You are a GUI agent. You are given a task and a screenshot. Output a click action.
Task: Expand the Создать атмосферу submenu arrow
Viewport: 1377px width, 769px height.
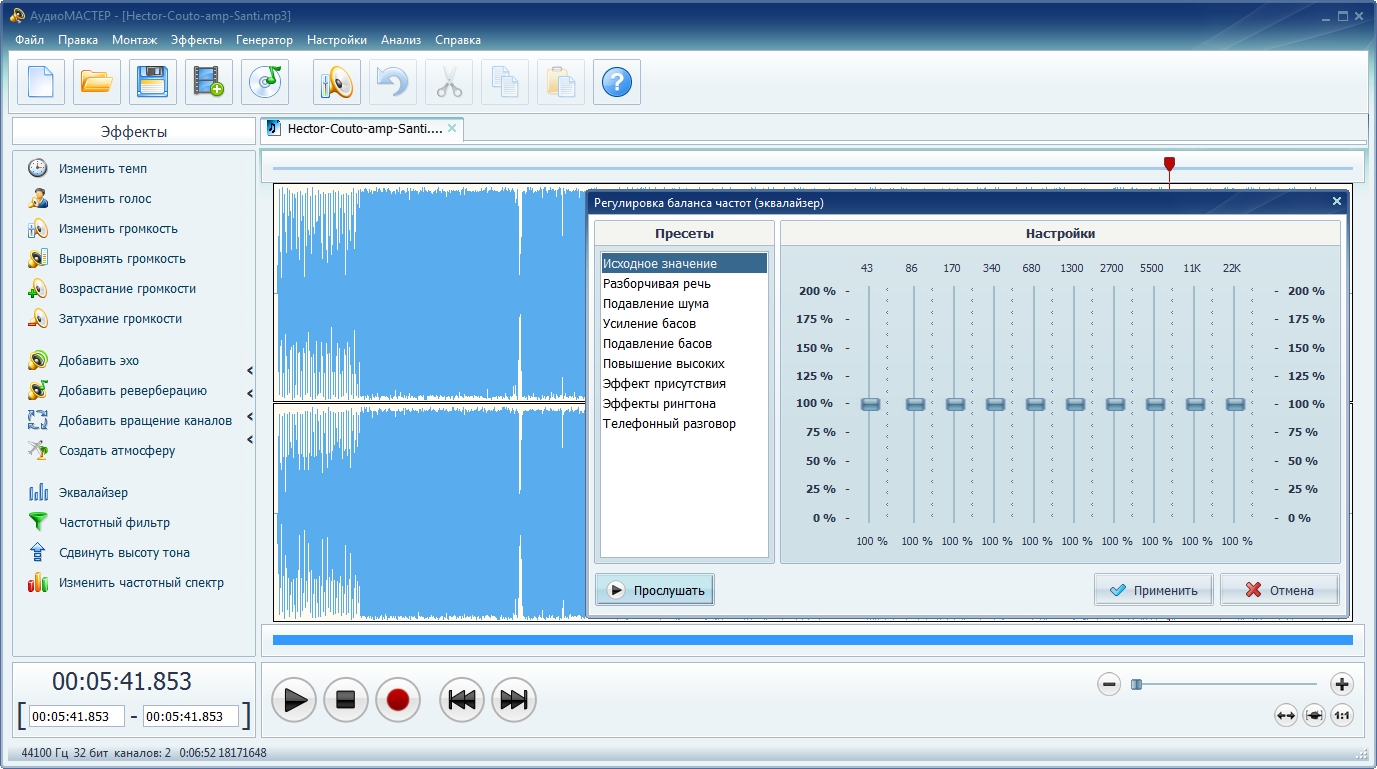(x=250, y=440)
